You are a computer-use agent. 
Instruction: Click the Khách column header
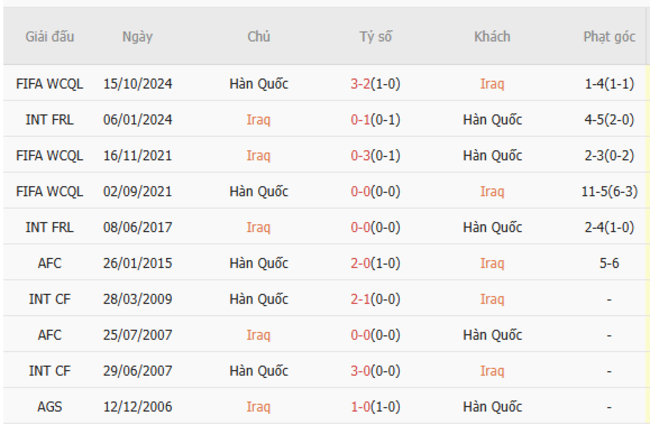[x=492, y=37]
